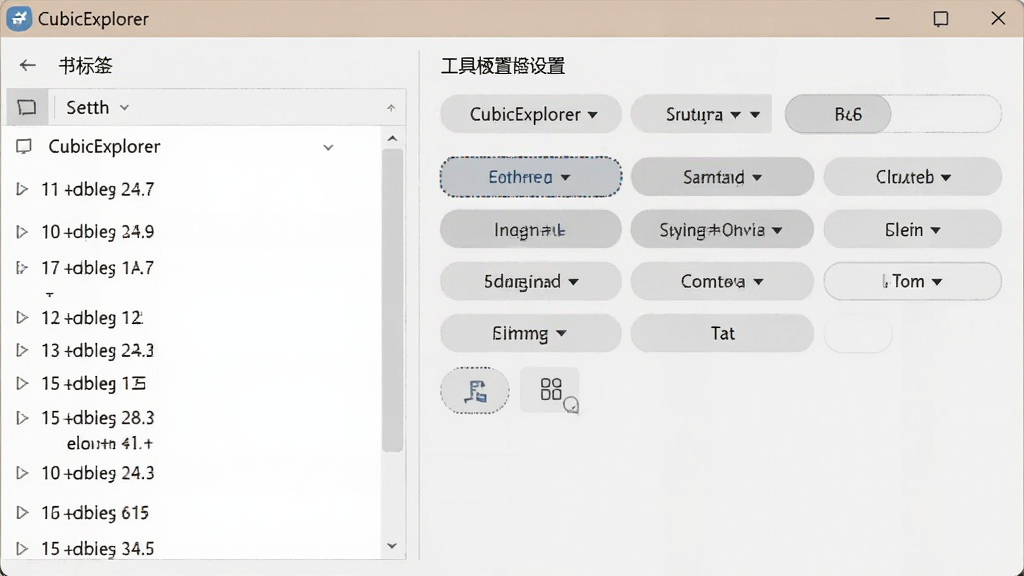Select the 13 +dbleg 24.3 row text
Image resolution: width=1024 pixels, height=576 pixels.
point(98,350)
